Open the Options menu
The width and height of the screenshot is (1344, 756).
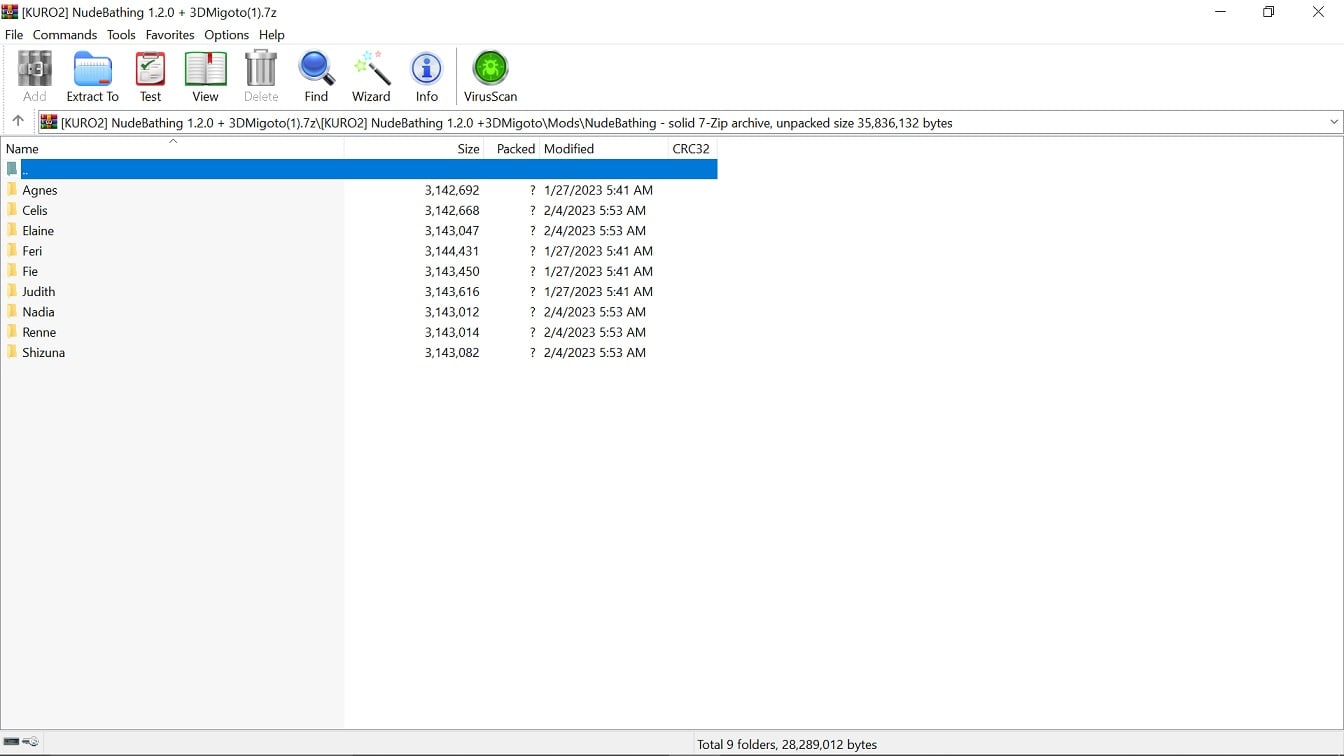click(x=226, y=35)
